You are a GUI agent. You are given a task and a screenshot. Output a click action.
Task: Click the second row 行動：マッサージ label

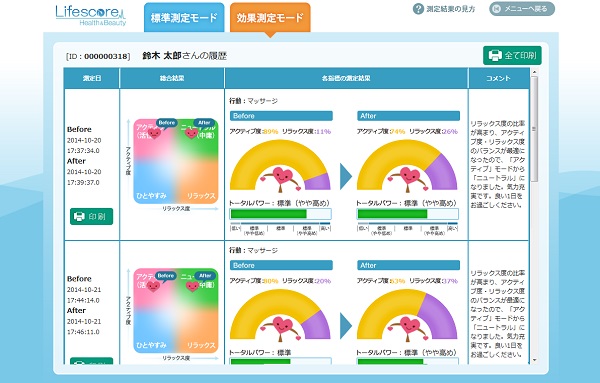click(253, 250)
